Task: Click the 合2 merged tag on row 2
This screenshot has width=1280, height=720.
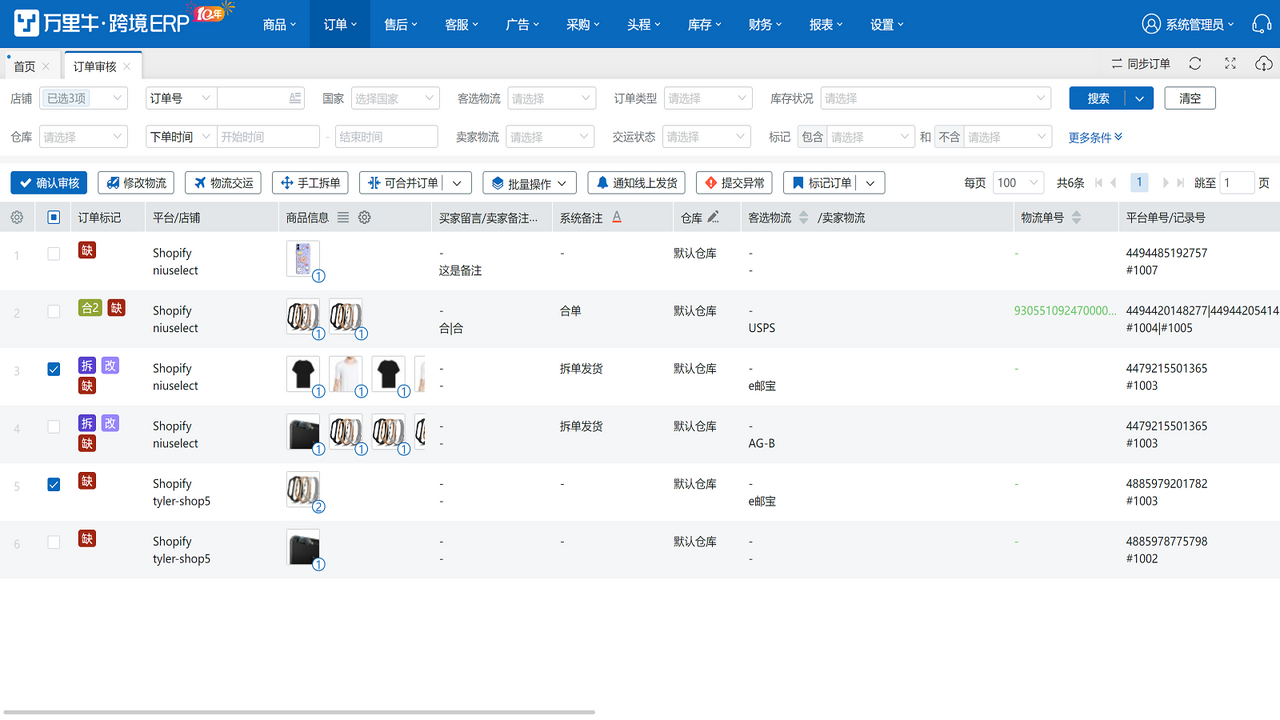Action: [90, 308]
